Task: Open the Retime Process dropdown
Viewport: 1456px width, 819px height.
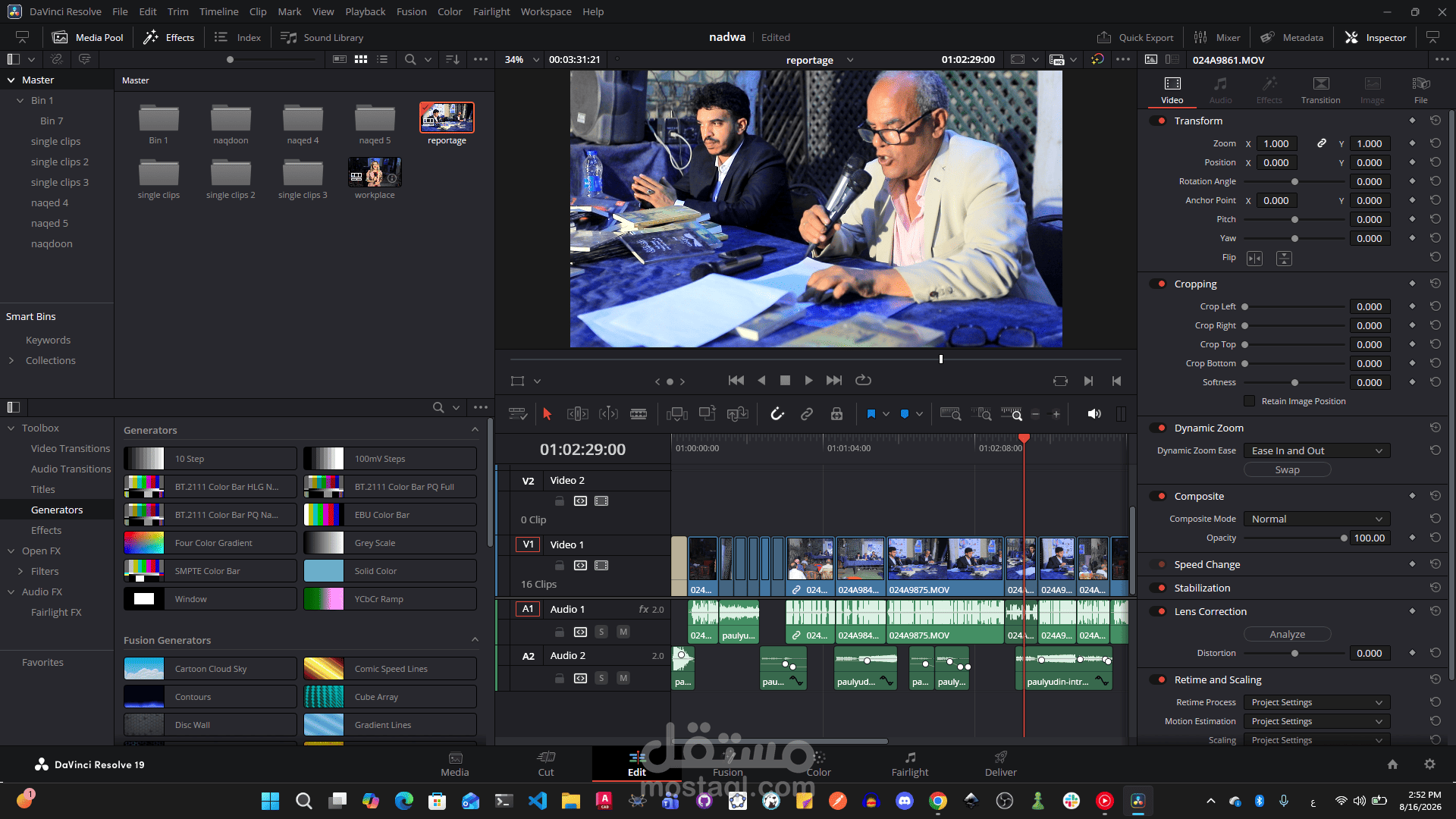Action: tap(1316, 702)
